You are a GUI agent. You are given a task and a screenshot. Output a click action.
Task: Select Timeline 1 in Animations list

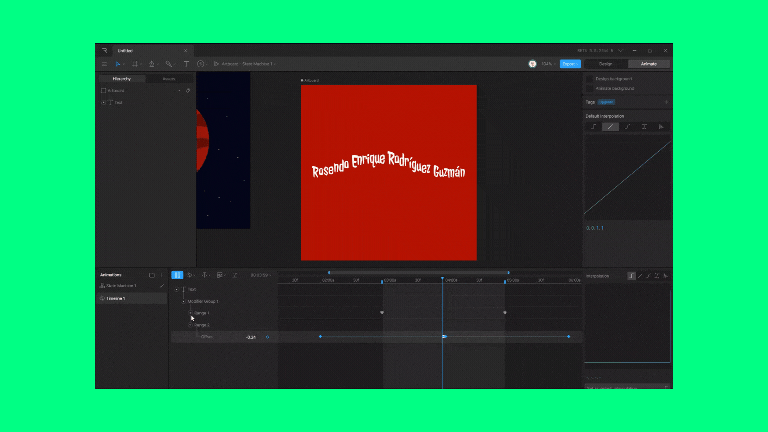pos(117,298)
